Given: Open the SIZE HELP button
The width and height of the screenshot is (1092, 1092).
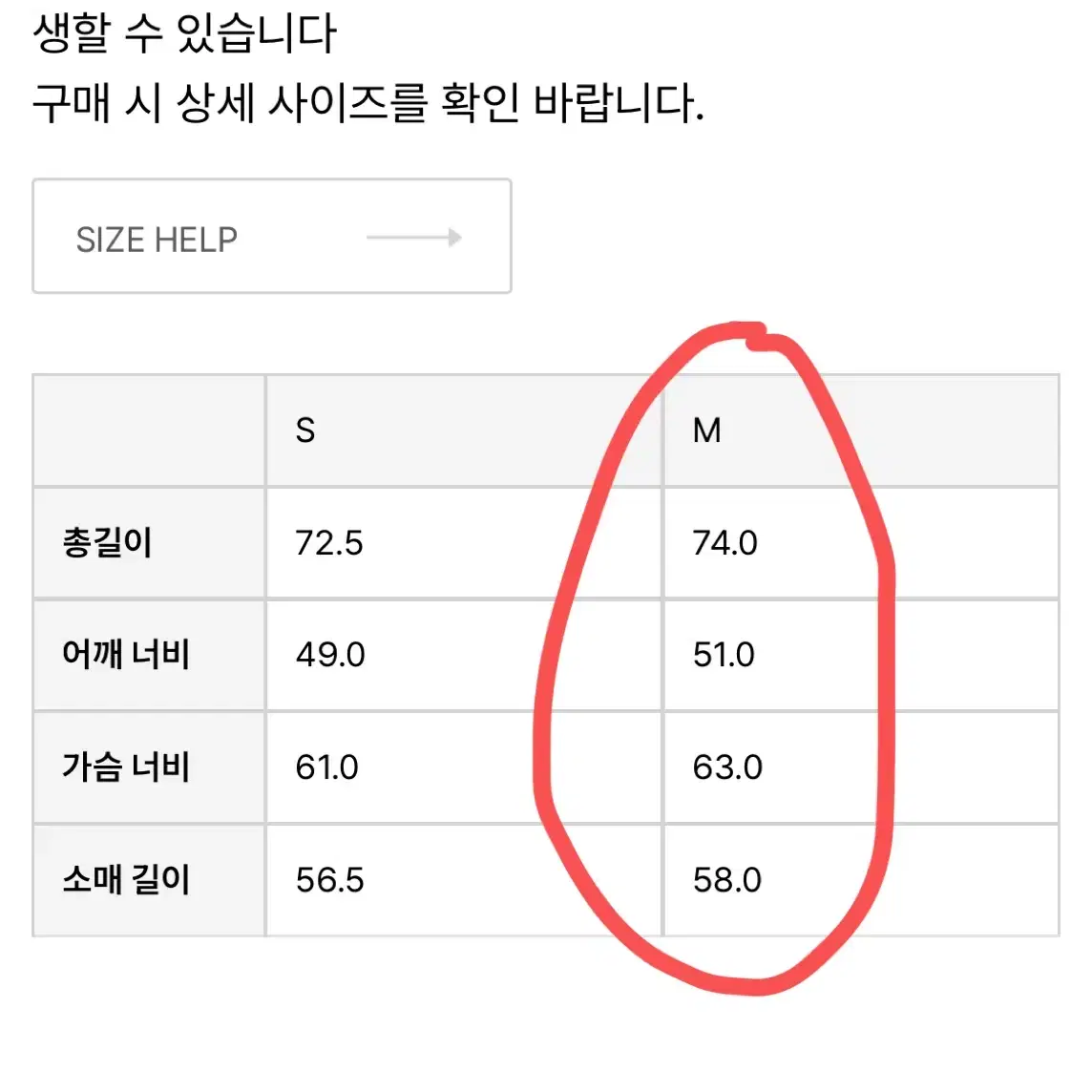Looking at the screenshot, I should click(272, 236).
